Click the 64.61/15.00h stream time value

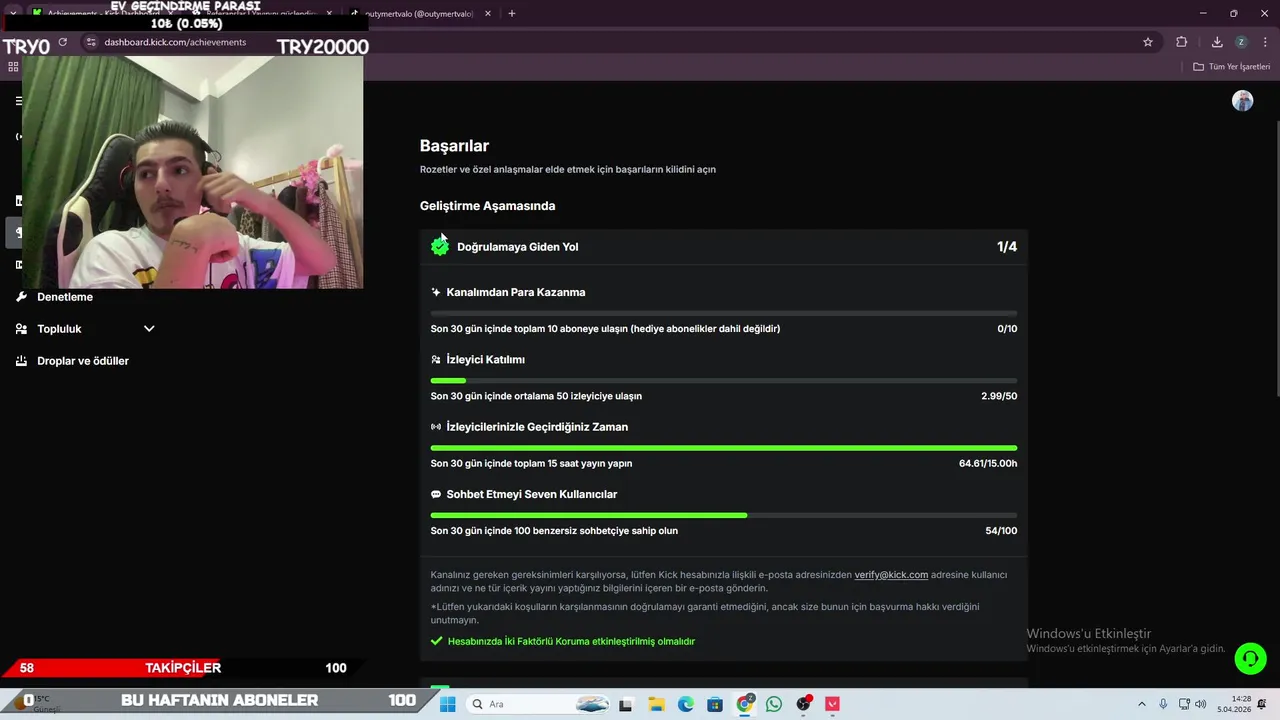point(988,464)
